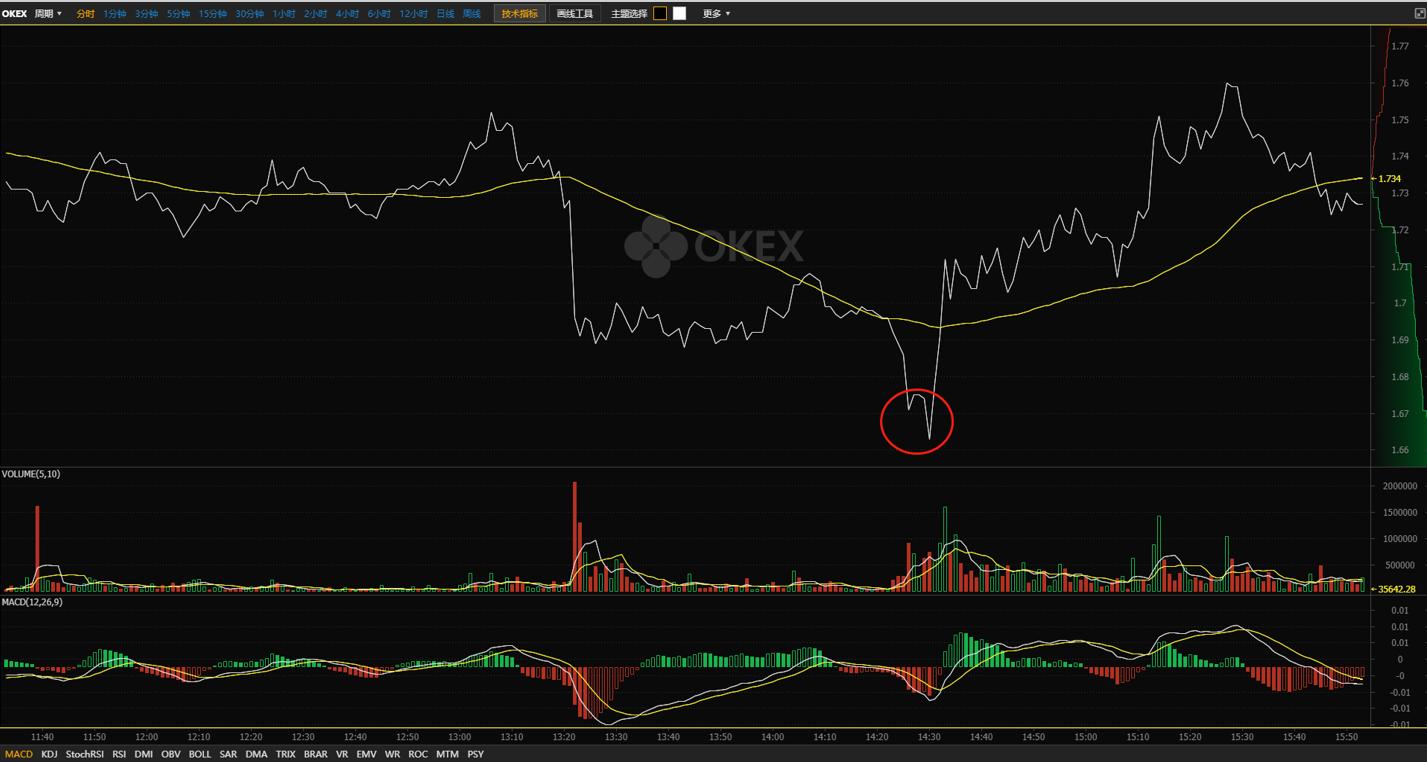Select the 1分钟 interval
Screen dimensions: 1427x762
coord(115,14)
